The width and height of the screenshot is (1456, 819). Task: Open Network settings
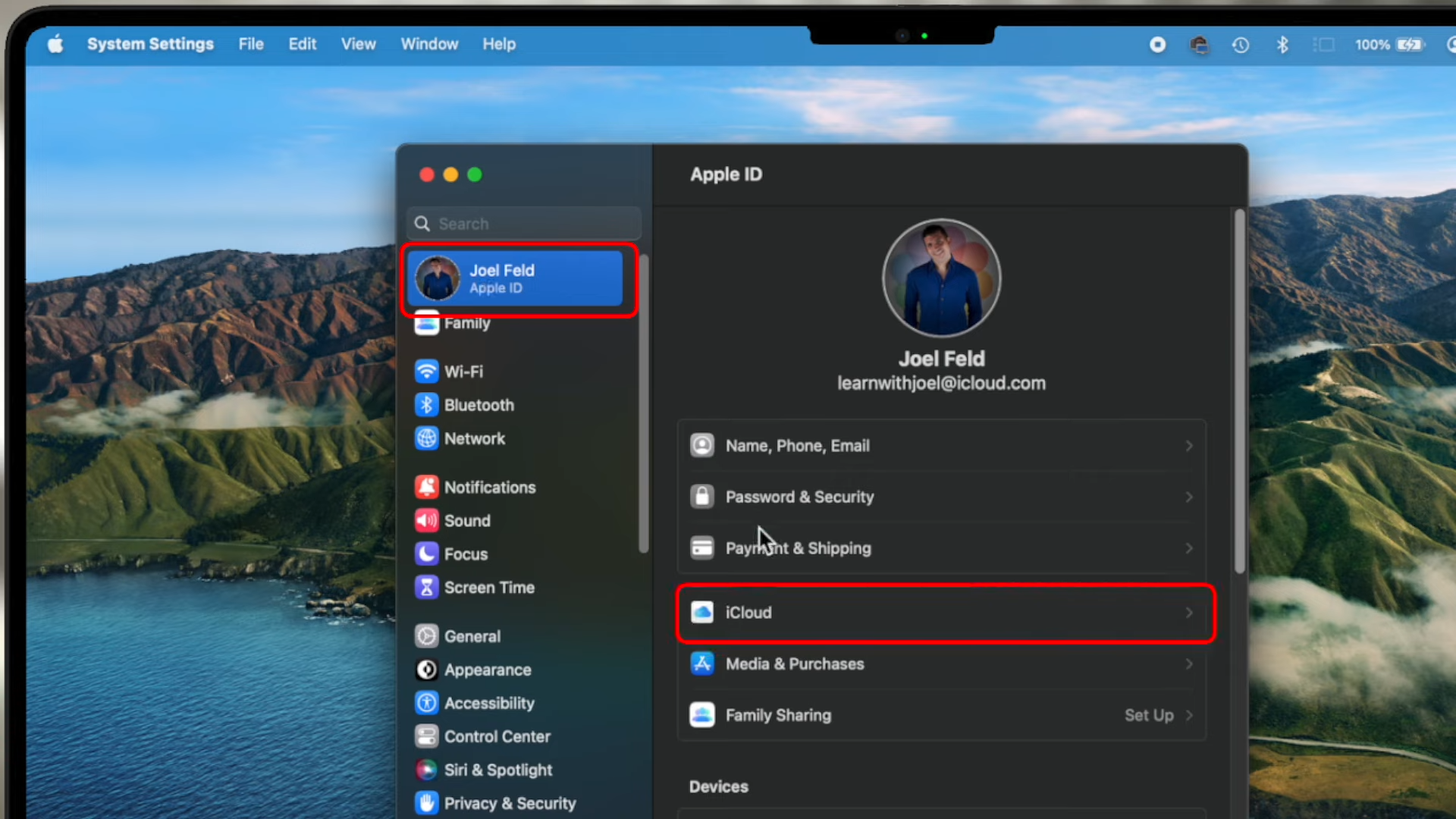[x=475, y=438]
